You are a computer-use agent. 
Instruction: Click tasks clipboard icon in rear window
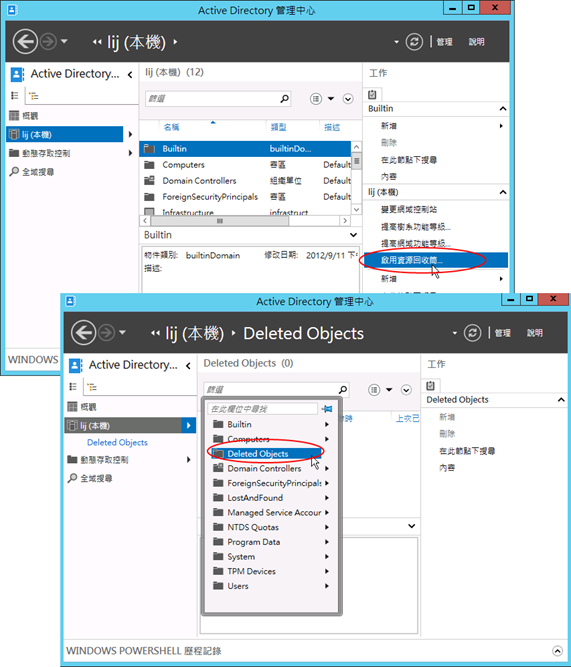pos(372,94)
